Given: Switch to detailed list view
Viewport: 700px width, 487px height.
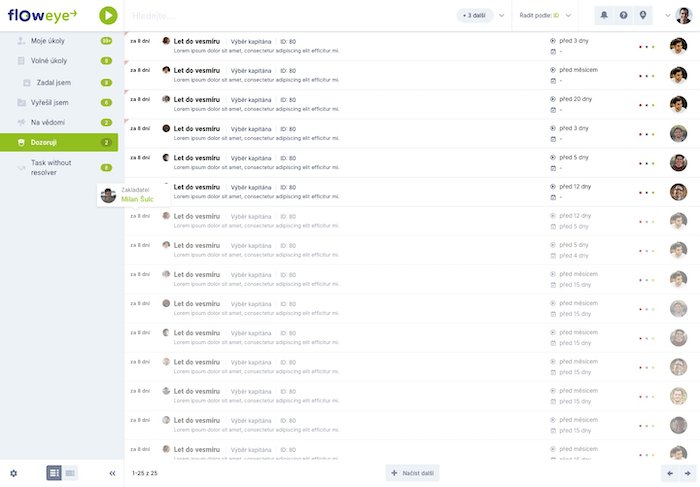Looking at the screenshot, I should 54,472.
